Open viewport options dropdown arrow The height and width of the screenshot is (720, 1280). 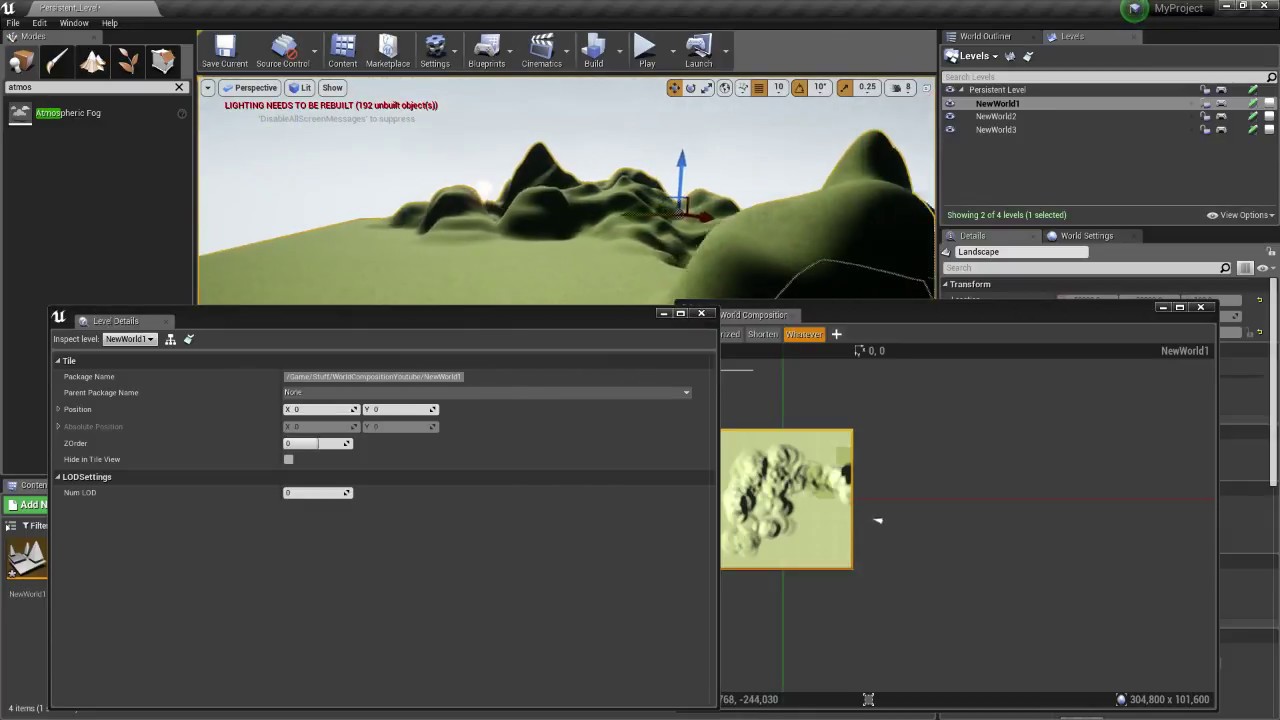coord(208,88)
